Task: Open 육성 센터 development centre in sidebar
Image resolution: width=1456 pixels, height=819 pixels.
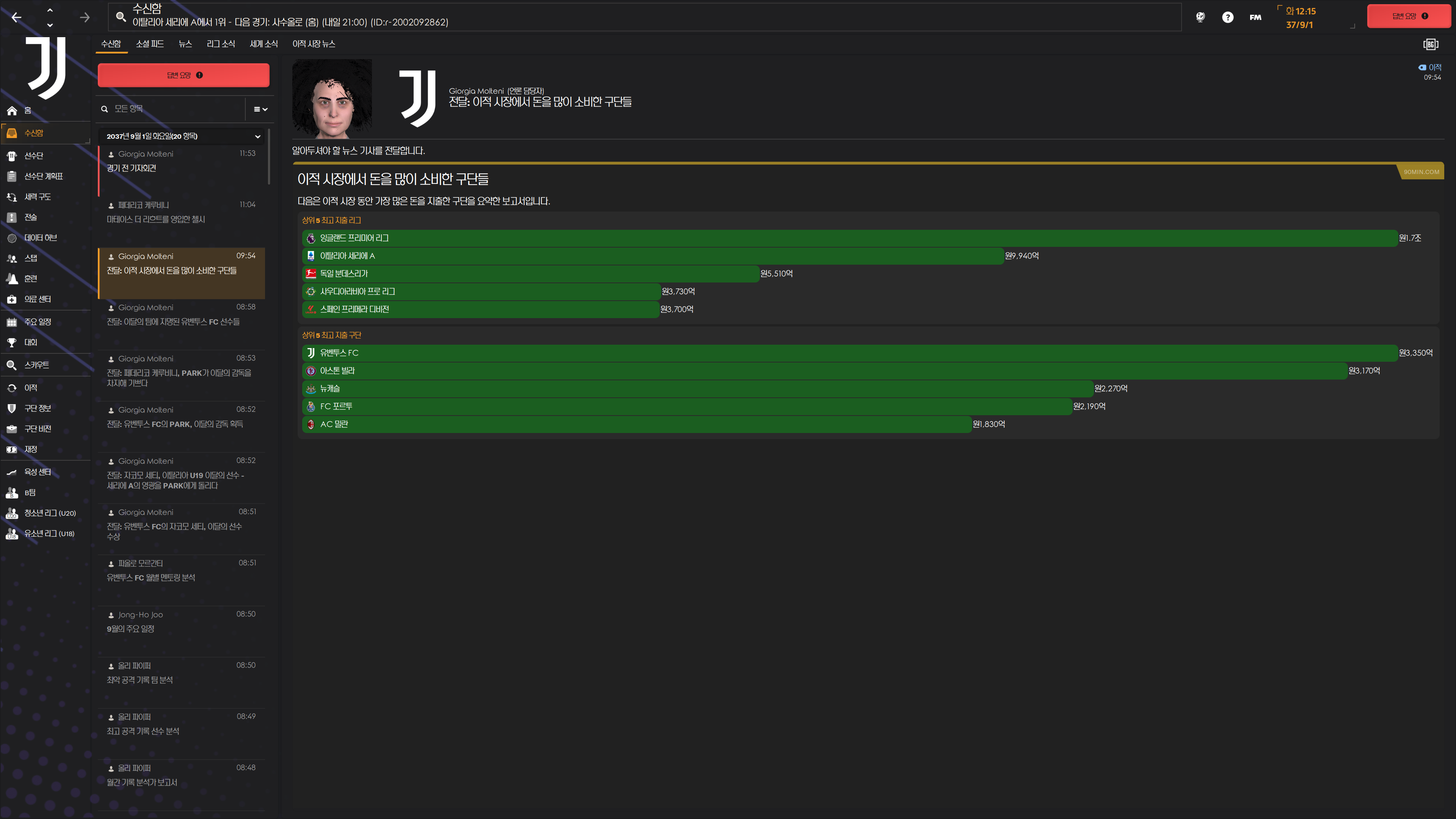Action: pos(45,472)
